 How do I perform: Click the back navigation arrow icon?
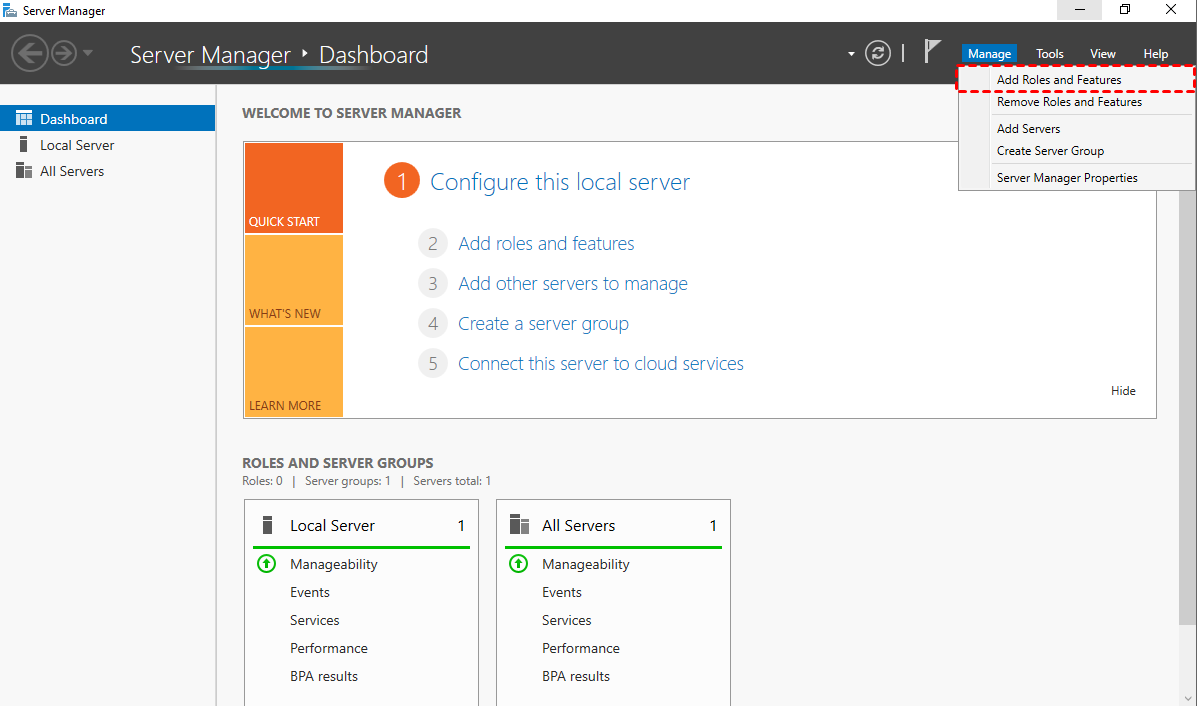pos(29,53)
